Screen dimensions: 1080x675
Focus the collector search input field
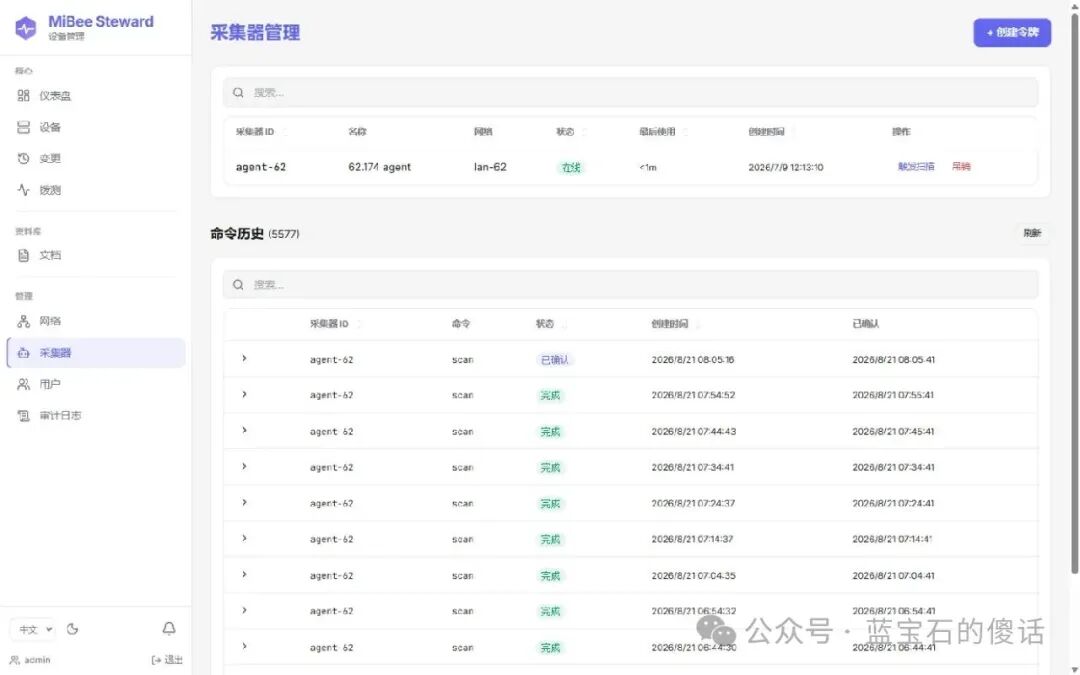pos(630,92)
